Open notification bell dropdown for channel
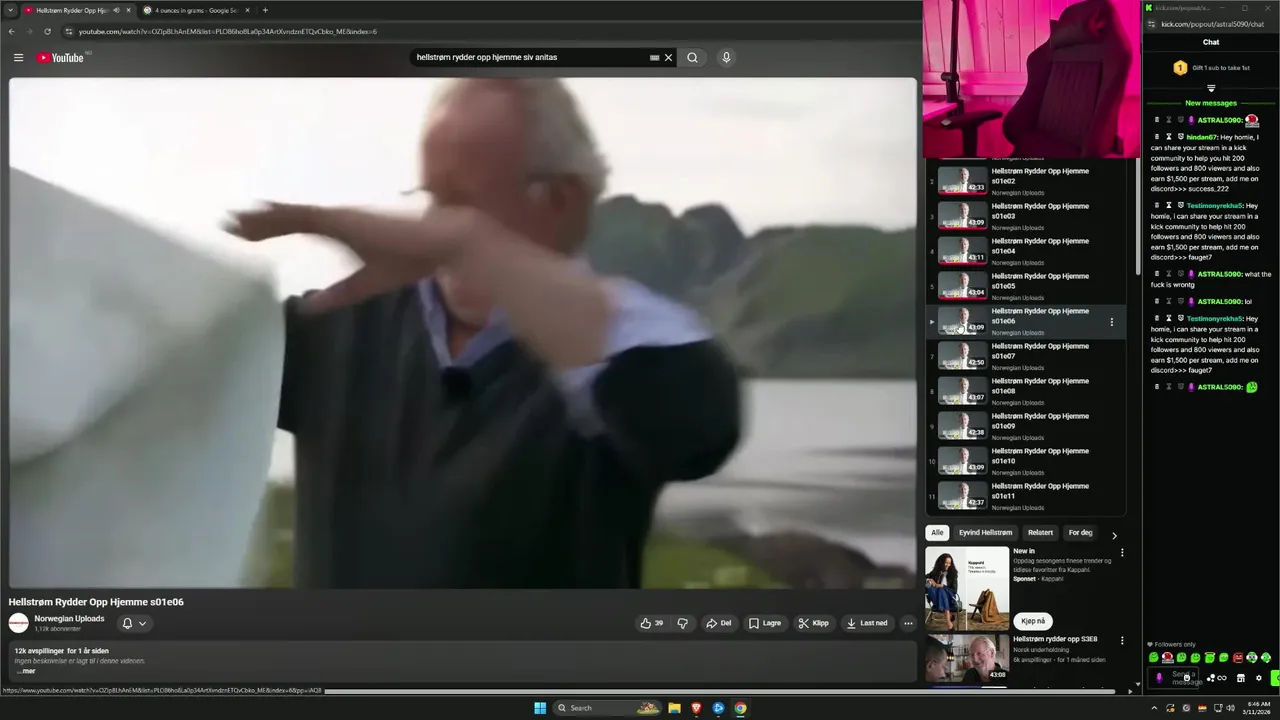Viewport: 1280px width, 720px height. tap(134, 623)
